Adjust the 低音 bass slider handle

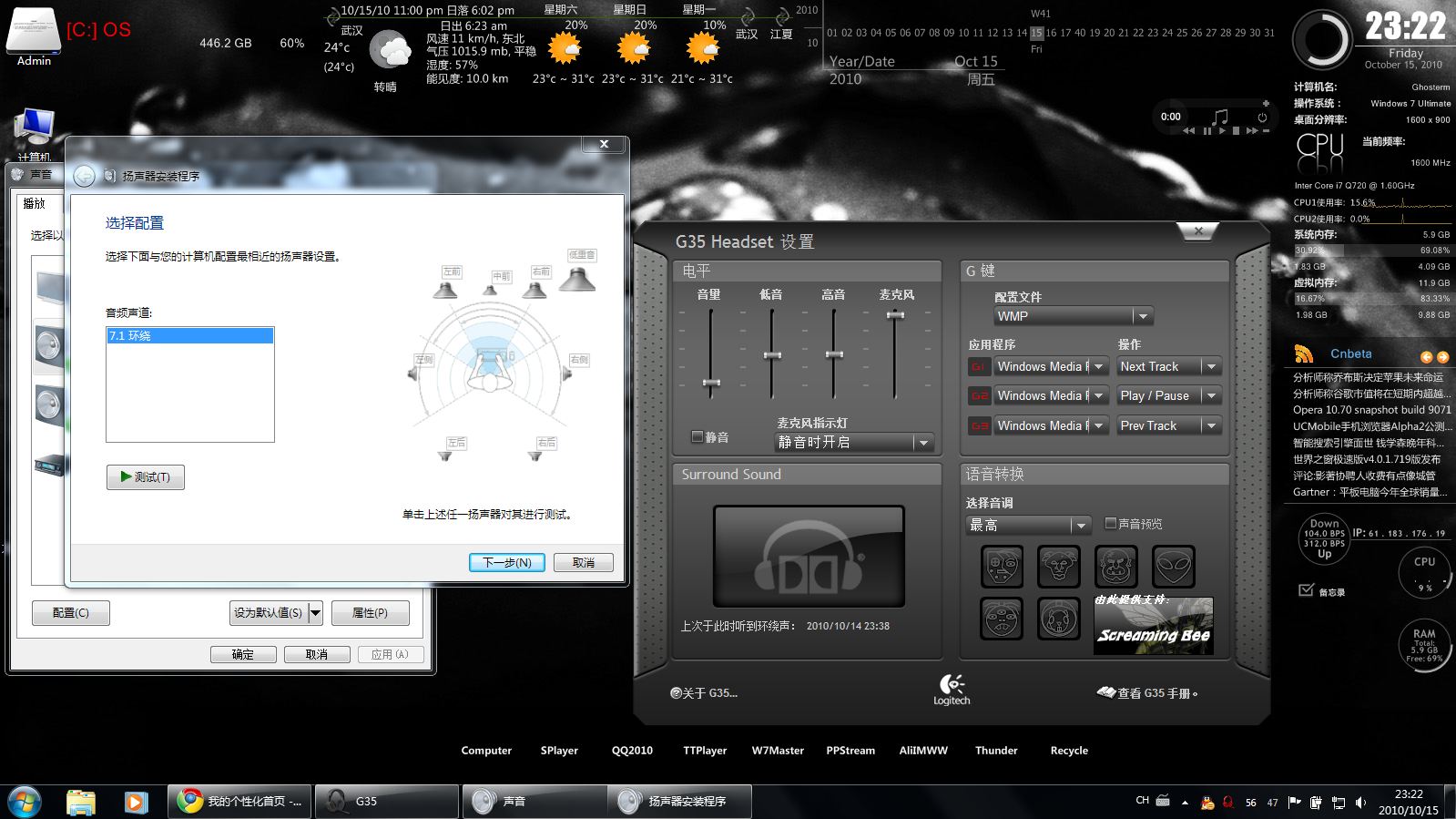[772, 355]
